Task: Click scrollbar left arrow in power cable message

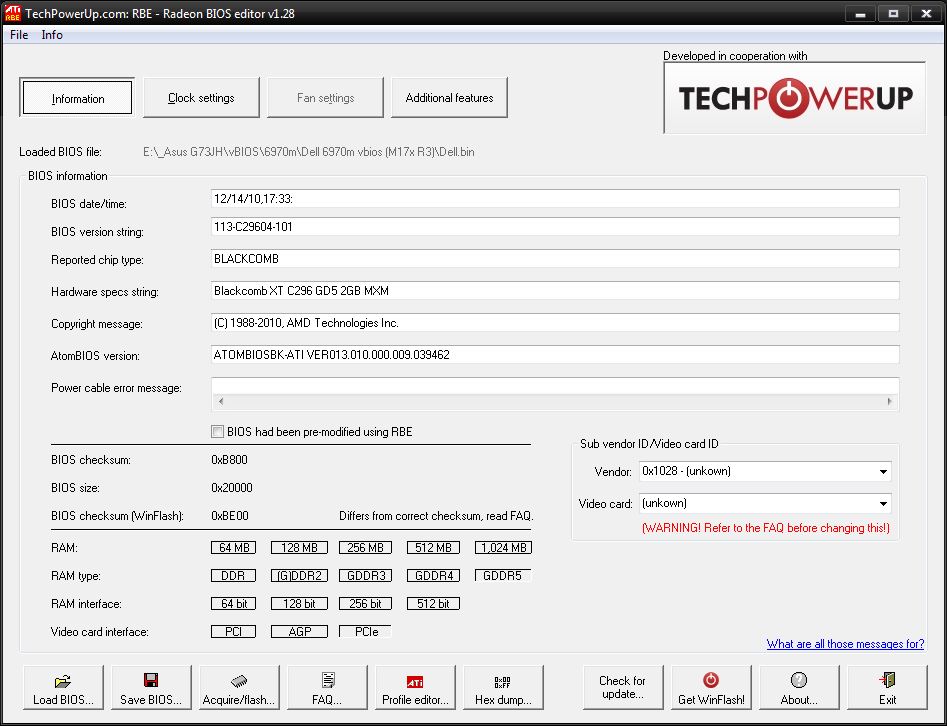Action: pyautogui.click(x=221, y=401)
